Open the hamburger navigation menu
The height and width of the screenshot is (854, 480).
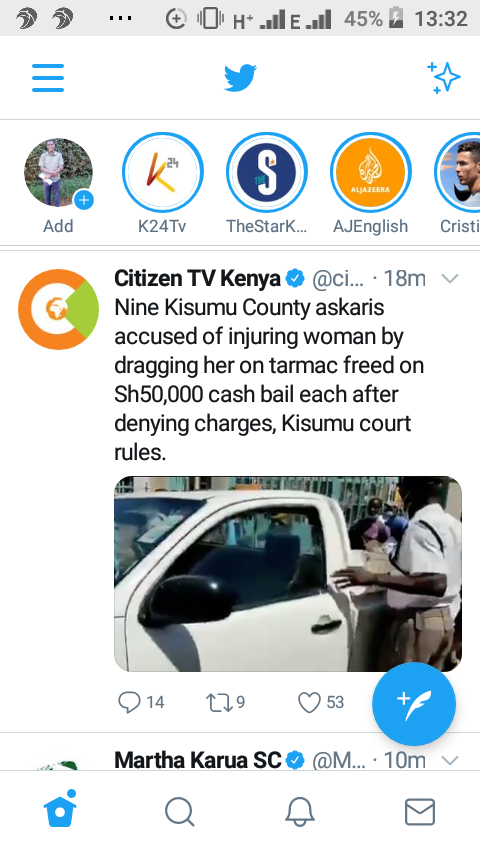(x=48, y=78)
